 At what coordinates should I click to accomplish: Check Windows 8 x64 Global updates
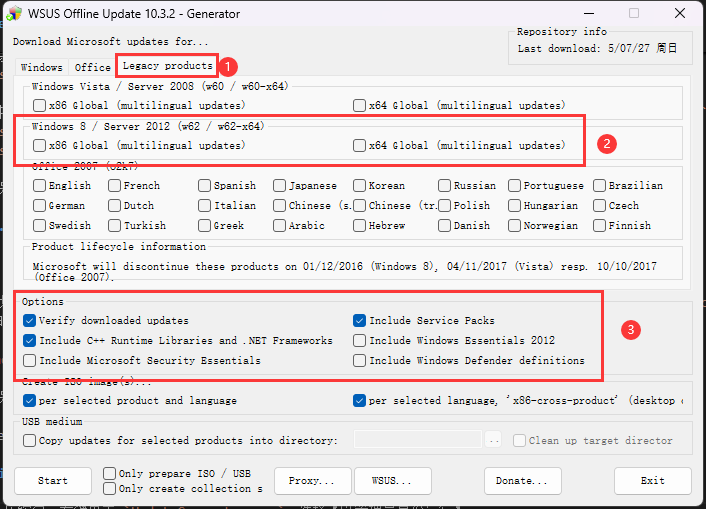pyautogui.click(x=359, y=145)
